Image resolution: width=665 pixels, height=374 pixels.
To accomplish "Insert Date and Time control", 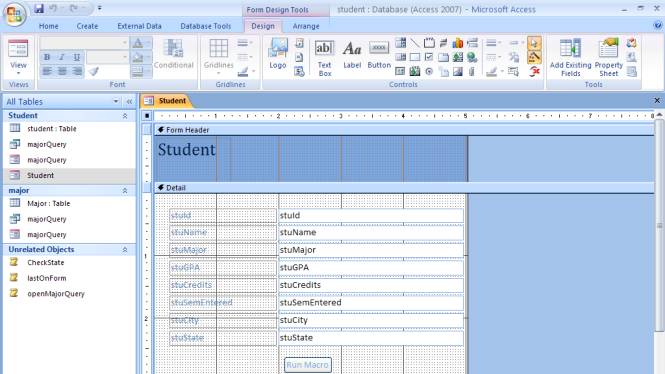I will [299, 71].
